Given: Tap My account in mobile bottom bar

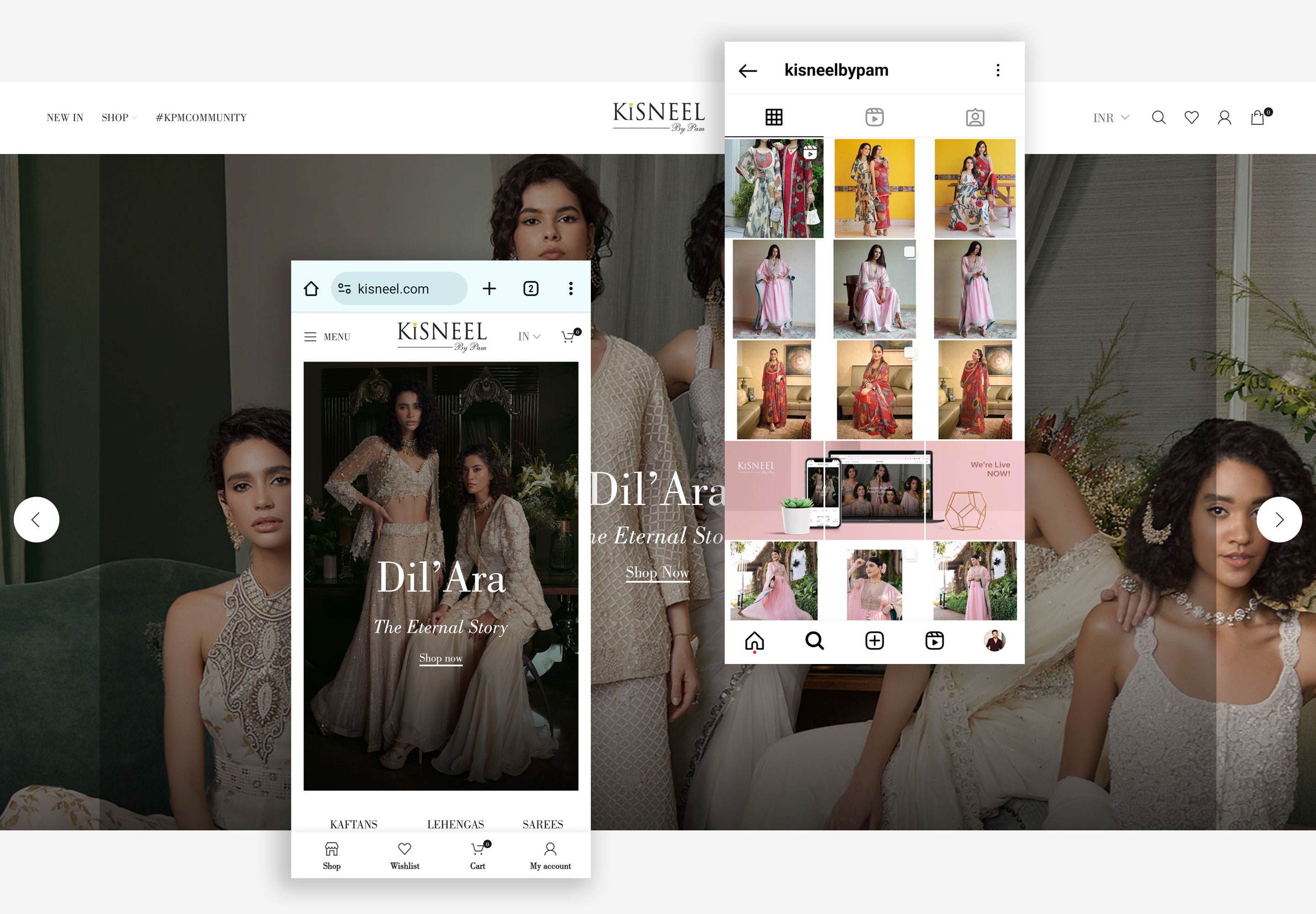Looking at the screenshot, I should (x=550, y=856).
